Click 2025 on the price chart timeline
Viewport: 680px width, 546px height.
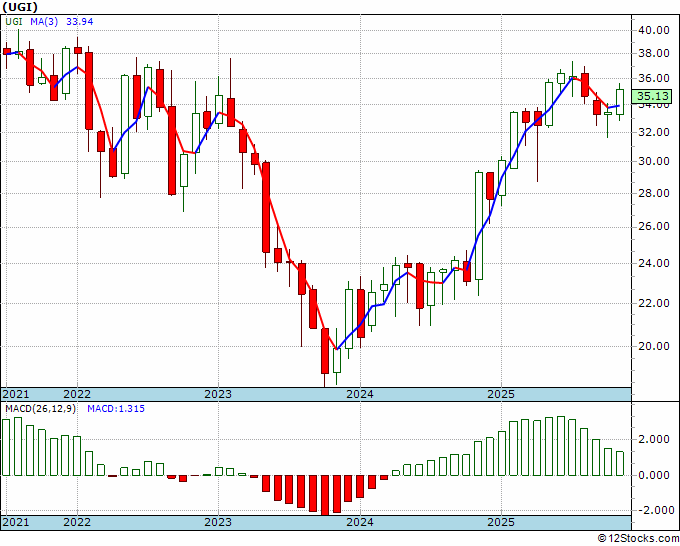(501, 394)
